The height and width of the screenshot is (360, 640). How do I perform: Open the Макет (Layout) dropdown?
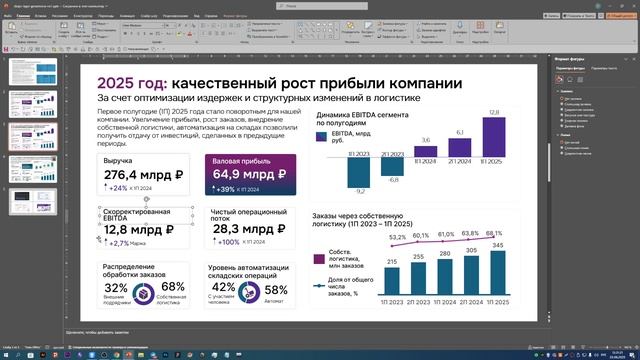click(100, 24)
